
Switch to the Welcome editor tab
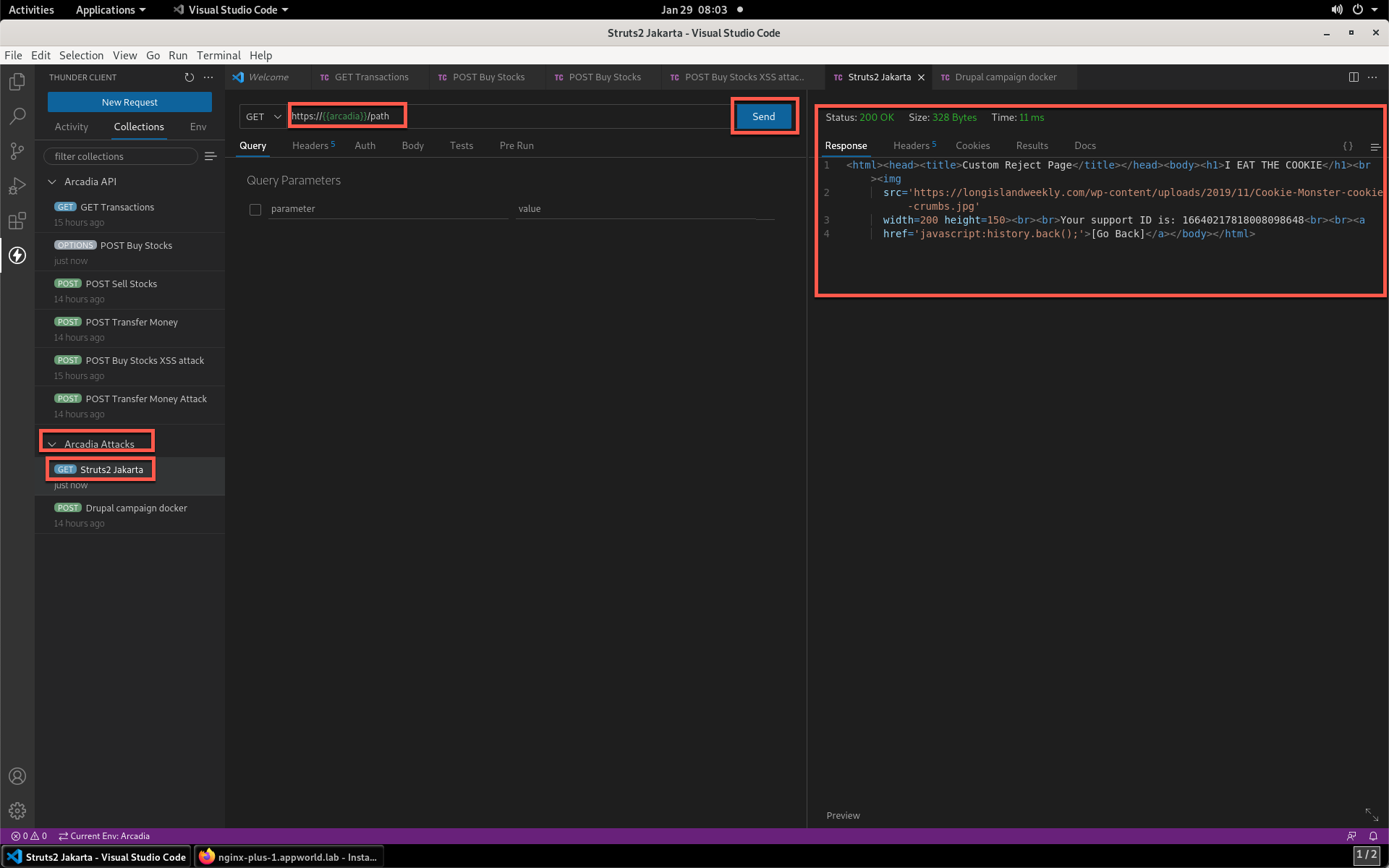coord(267,77)
